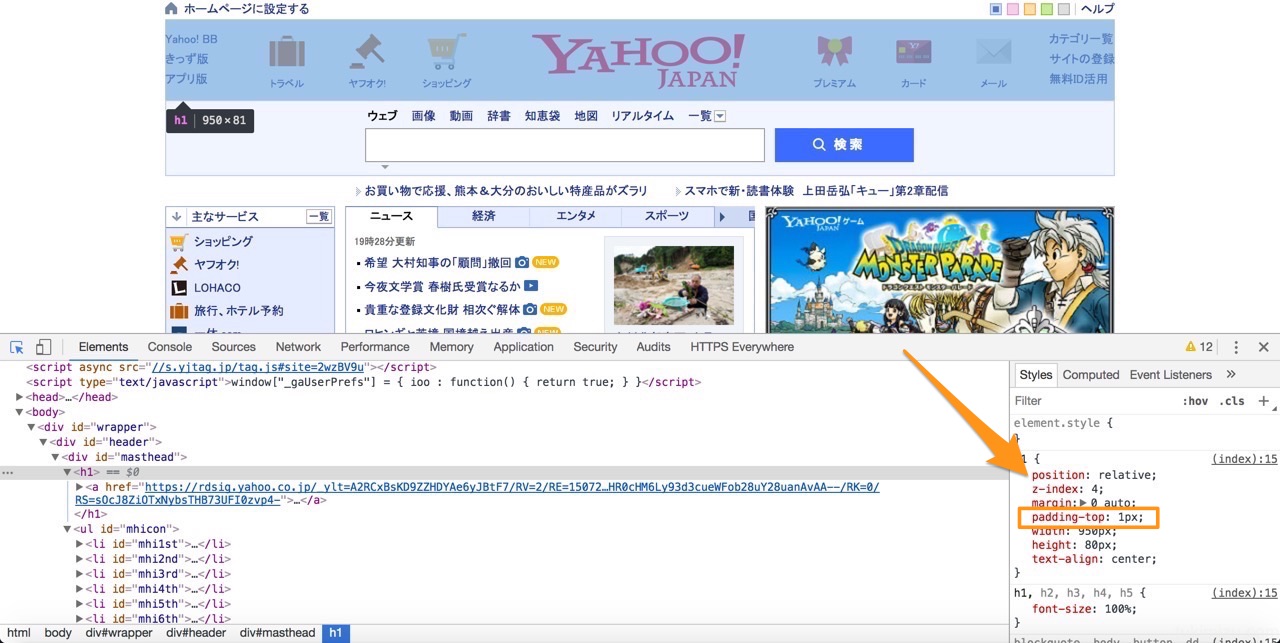Click inside the Yahoo search text field

point(564,145)
